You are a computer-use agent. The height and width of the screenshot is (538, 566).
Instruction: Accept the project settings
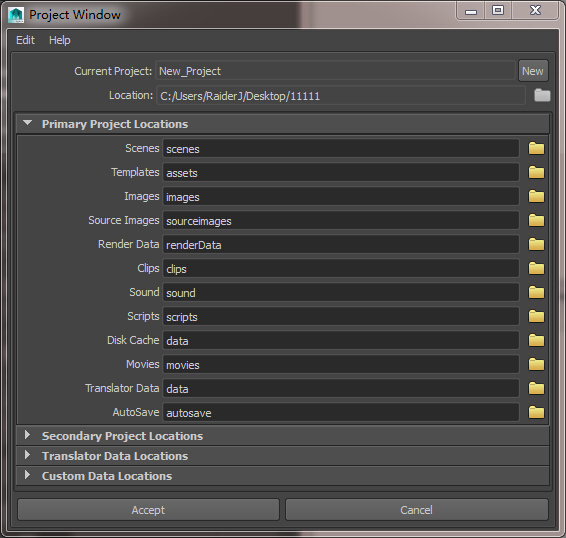click(x=148, y=509)
